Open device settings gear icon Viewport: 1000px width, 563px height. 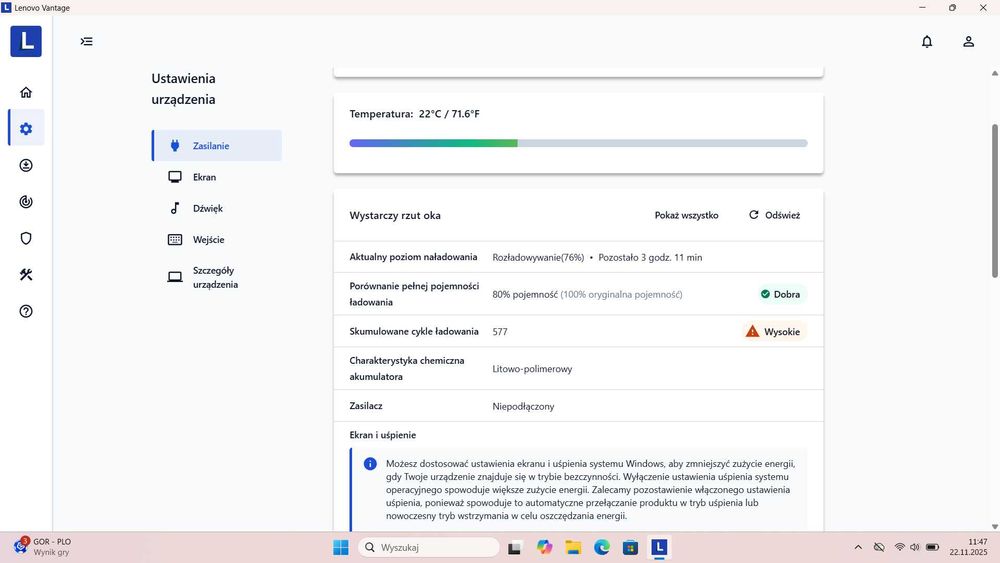[26, 129]
